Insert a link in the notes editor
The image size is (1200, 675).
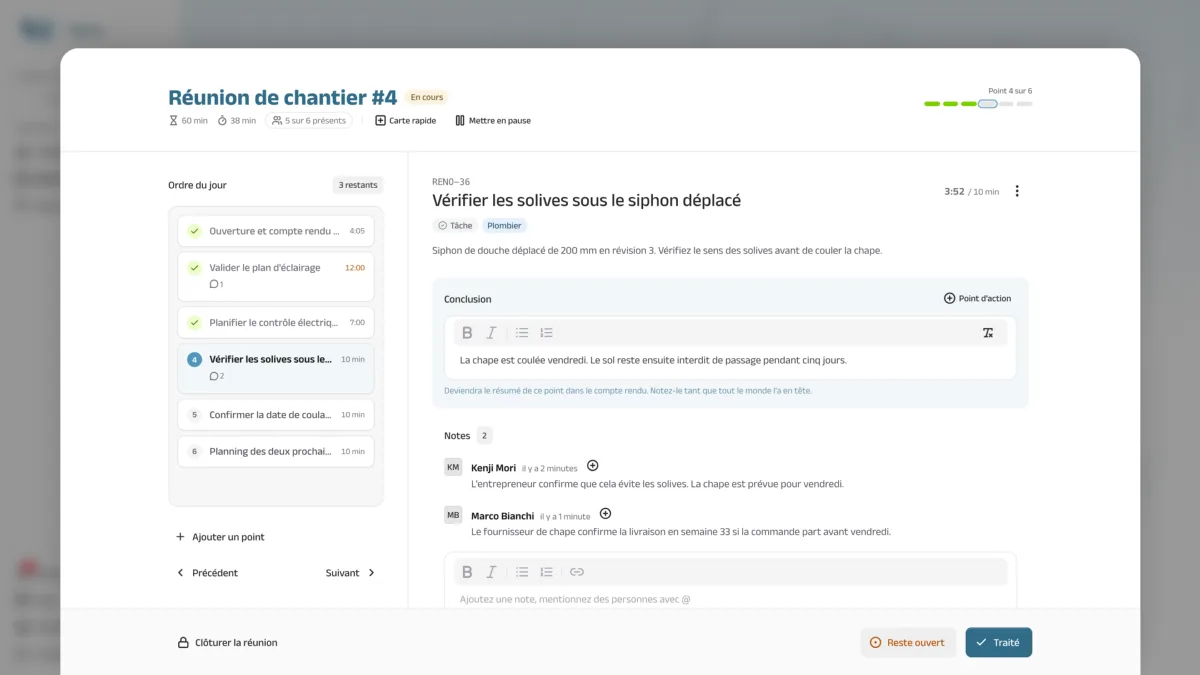click(x=576, y=572)
